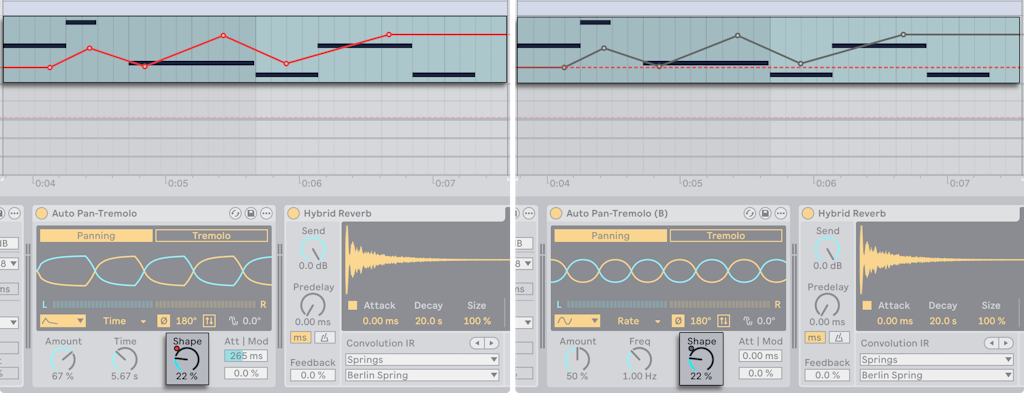
Task: Open the Time mode dropdown in Auto Pan-Tremolo
Action: [x=124, y=321]
